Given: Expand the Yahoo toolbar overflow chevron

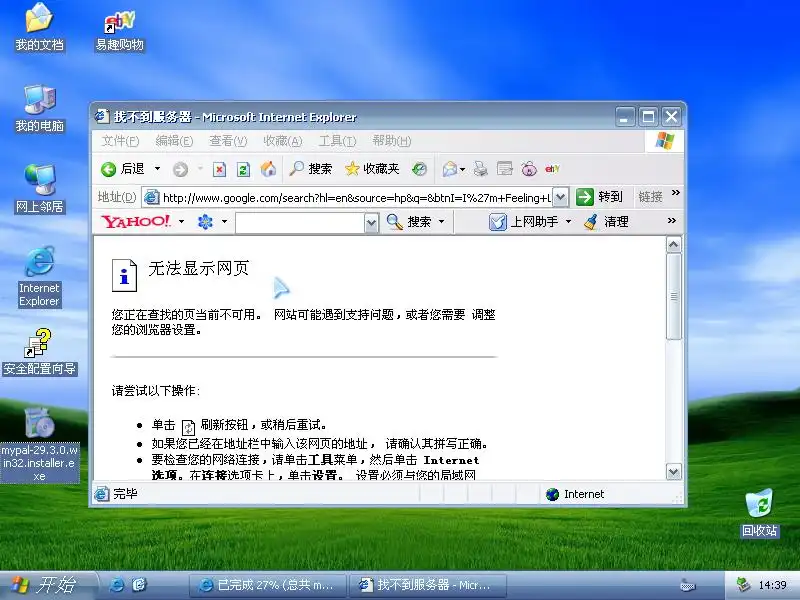Looking at the screenshot, I should click(x=672, y=220).
